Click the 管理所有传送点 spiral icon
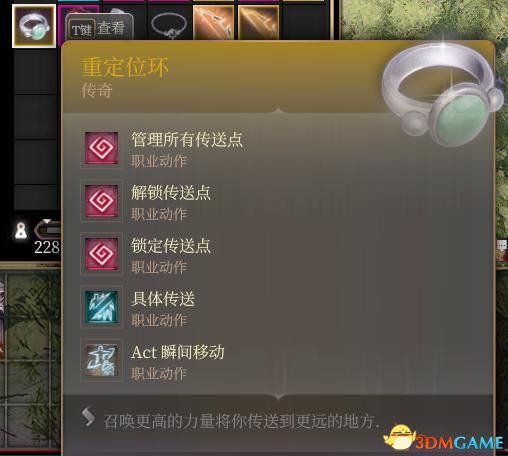This screenshot has width=508, height=456. pos(101,148)
